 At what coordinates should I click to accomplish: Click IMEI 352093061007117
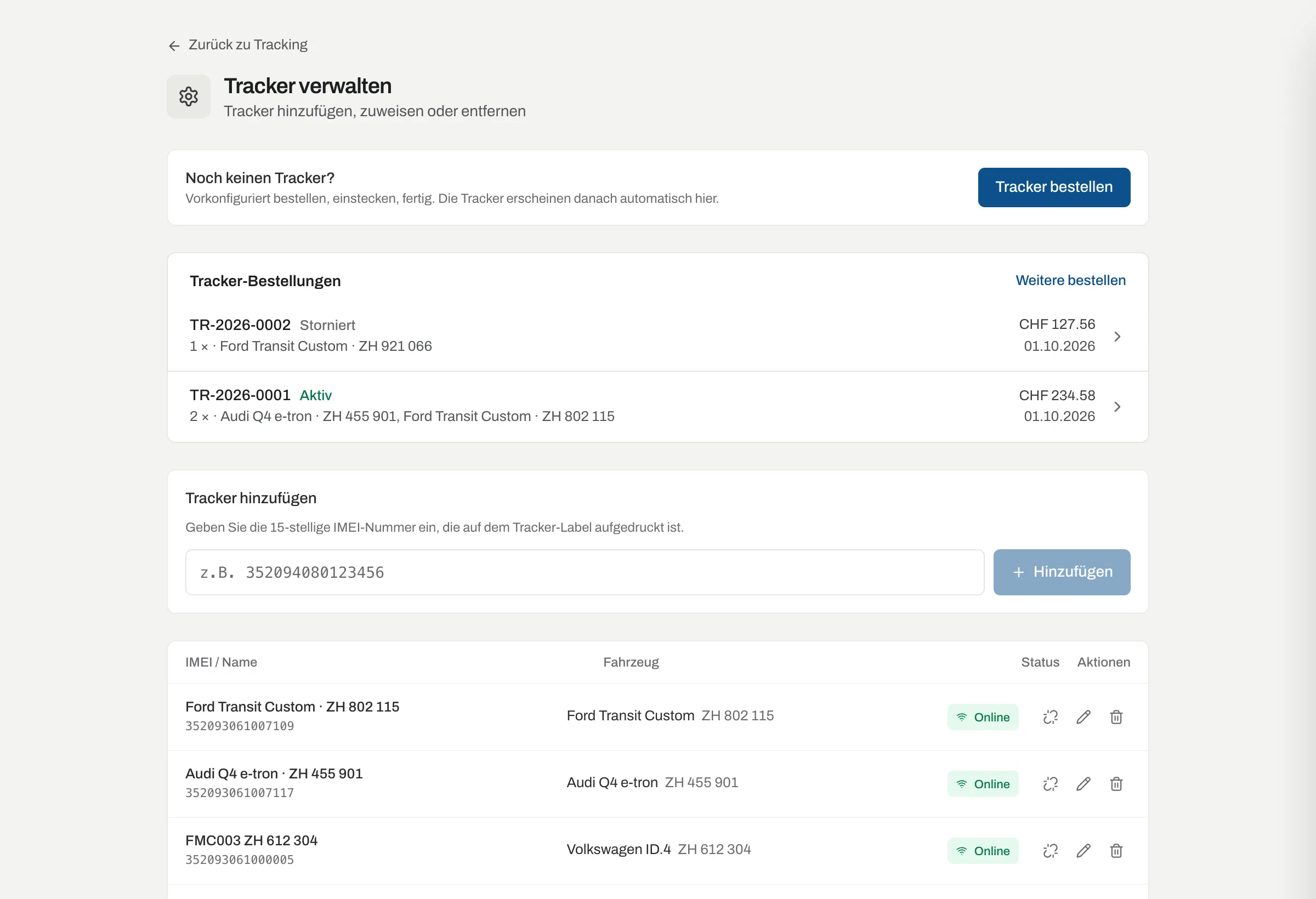point(240,793)
